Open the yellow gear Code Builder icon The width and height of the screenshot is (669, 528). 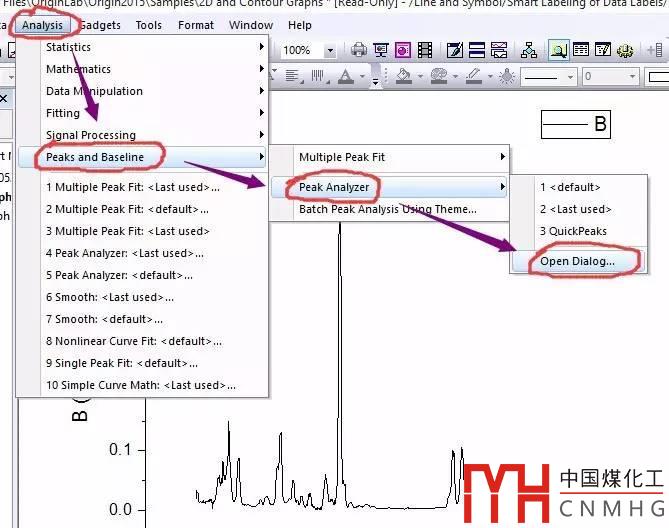point(625,50)
